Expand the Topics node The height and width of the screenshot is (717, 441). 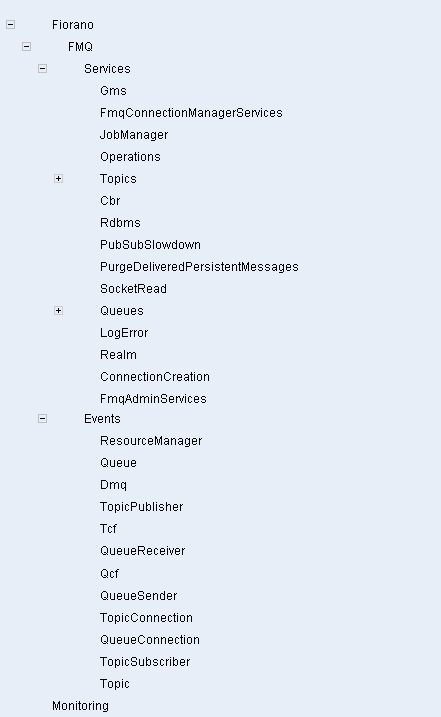point(59,179)
